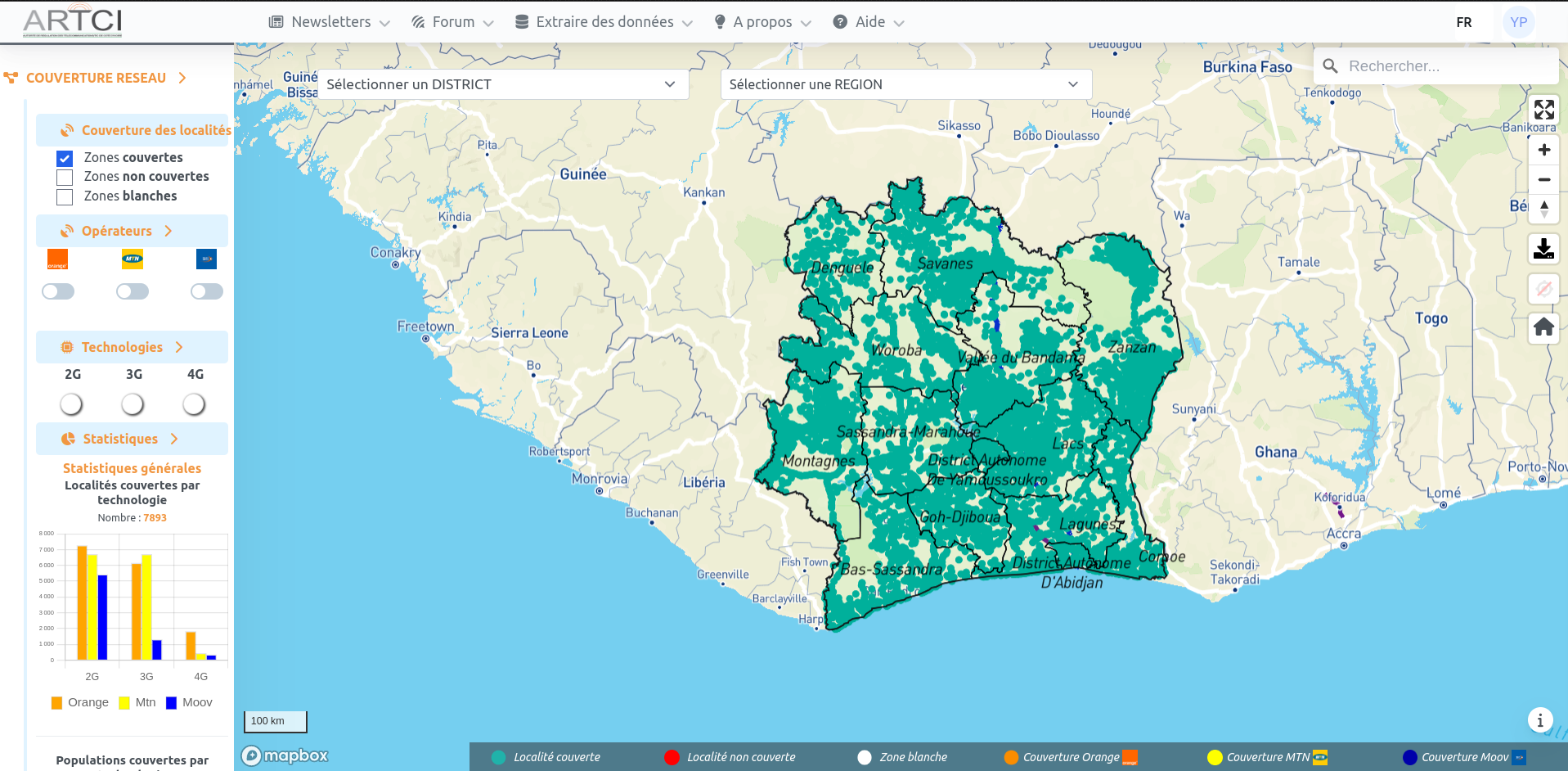Image resolution: width=1568 pixels, height=771 pixels.
Task: Switch language via FR button
Action: [x=1464, y=22]
